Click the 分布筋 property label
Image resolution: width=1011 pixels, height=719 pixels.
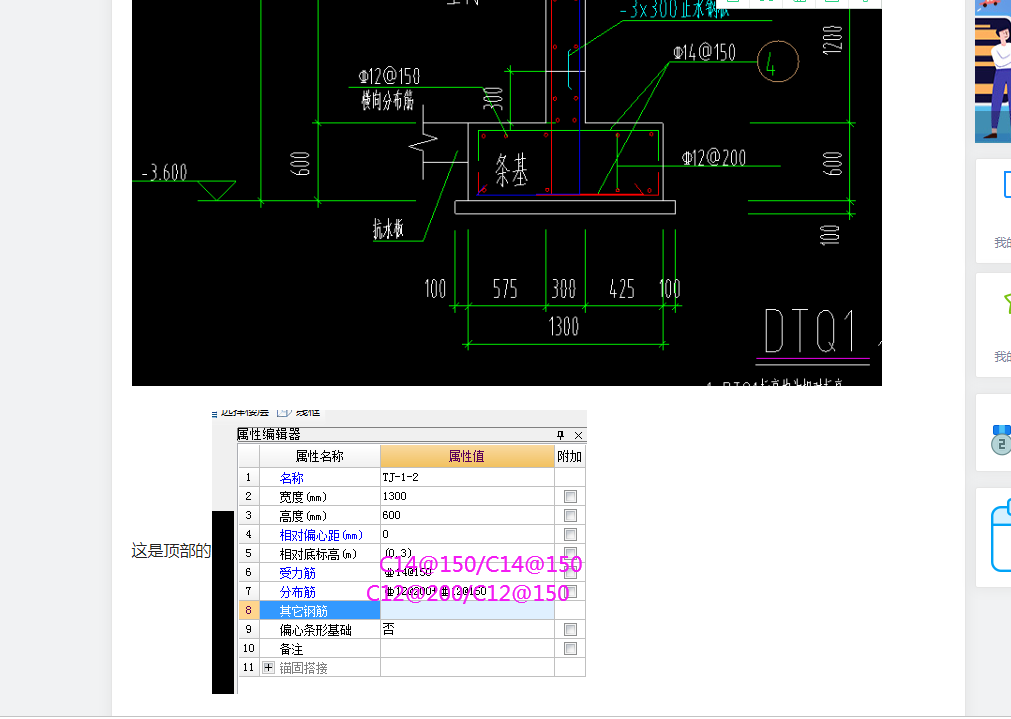click(x=297, y=593)
